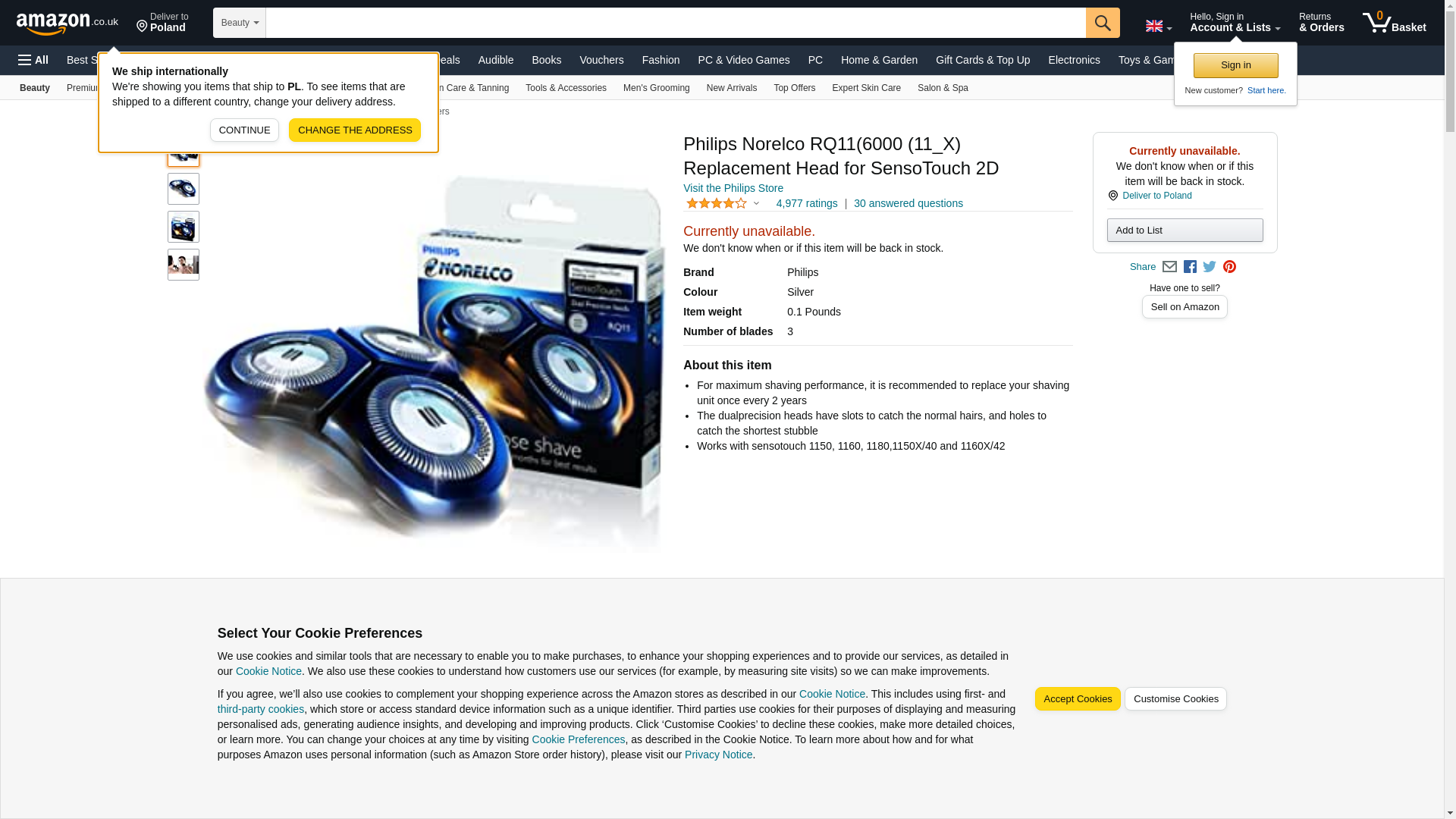Share product via email icon
Screen dimensions: 1456x819
1169,267
